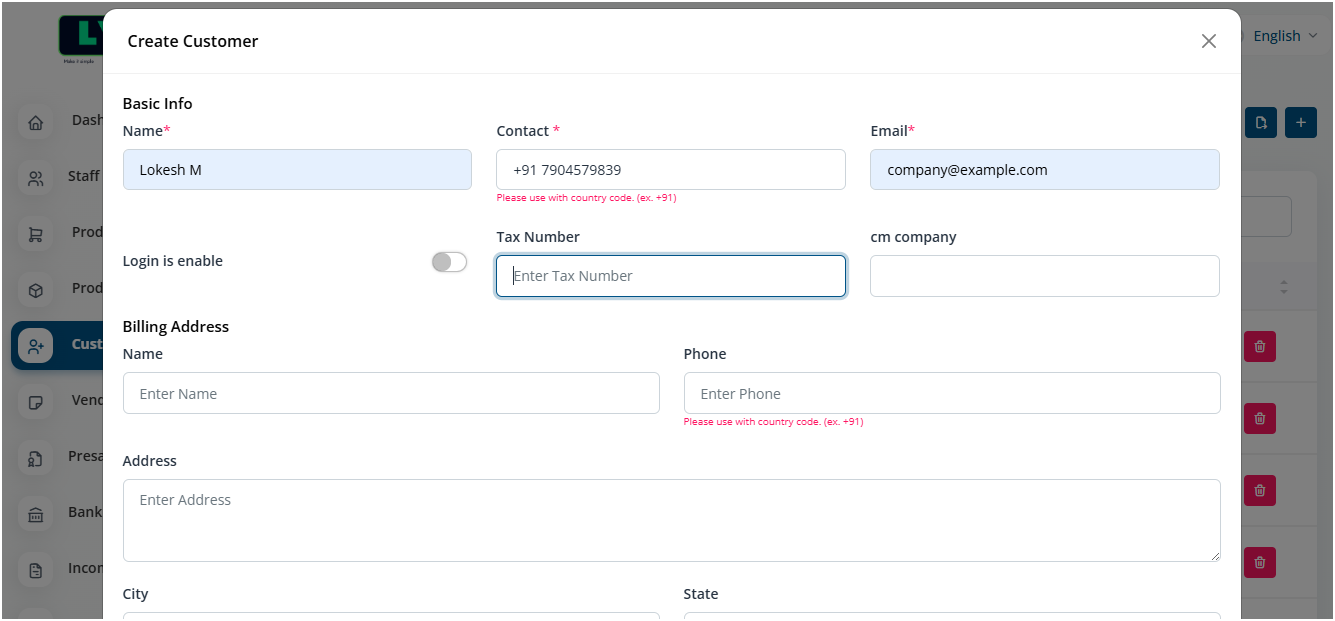Expand the sort arrows in the table header
The width and height of the screenshot is (1335, 621).
coord(1284,286)
